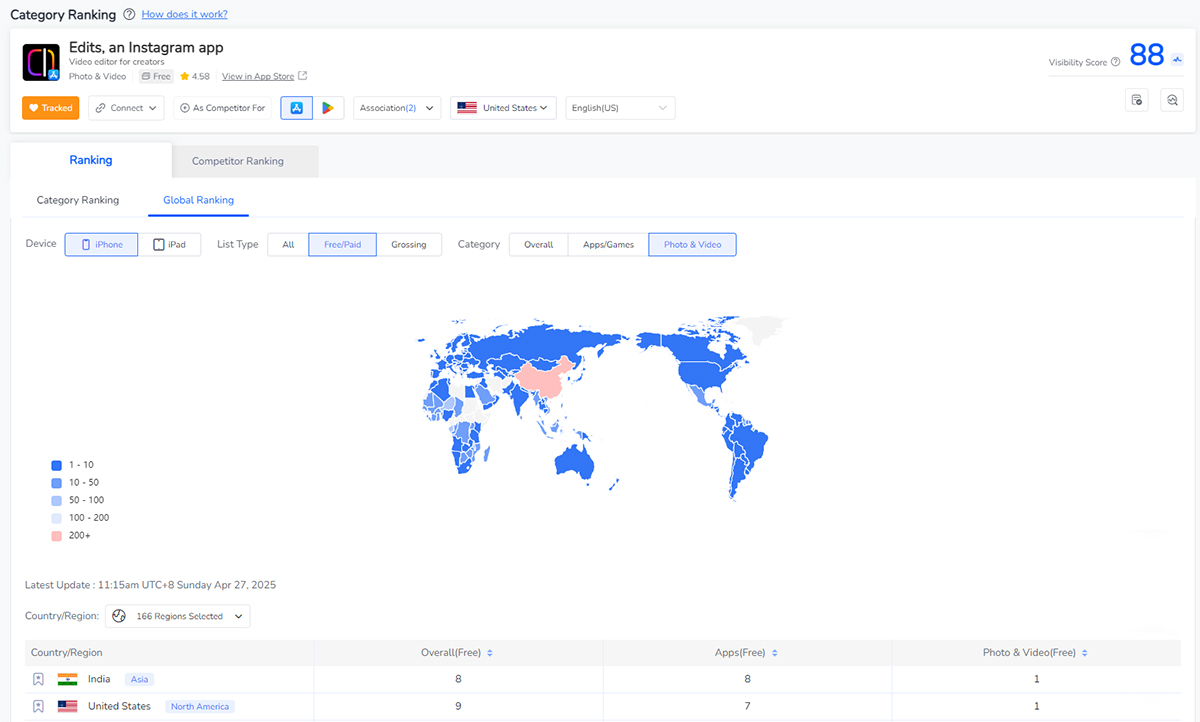
Task: Click the Free price tag
Action: point(156,76)
